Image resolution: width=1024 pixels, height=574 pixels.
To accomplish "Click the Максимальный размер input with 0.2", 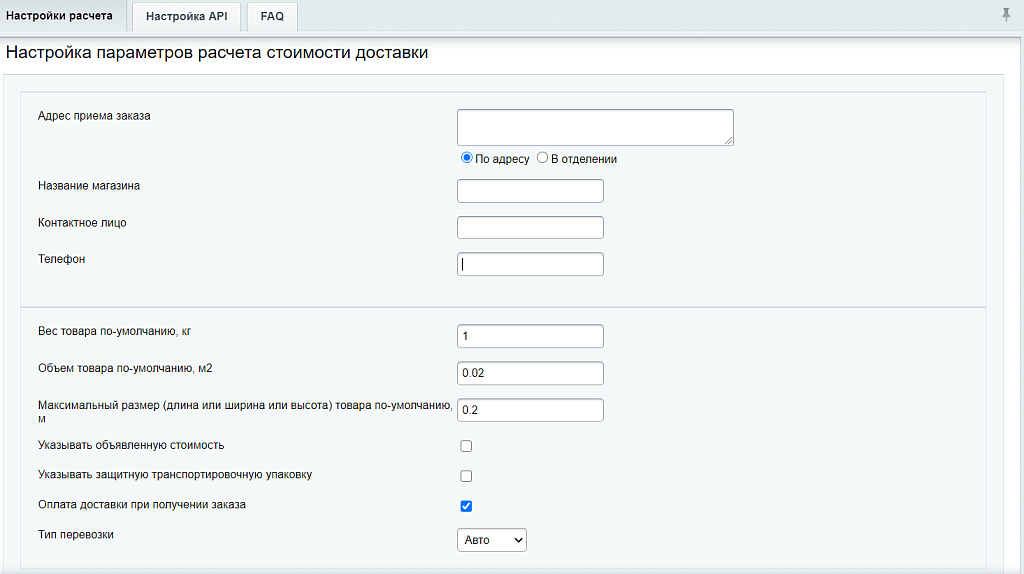I will click(530, 410).
